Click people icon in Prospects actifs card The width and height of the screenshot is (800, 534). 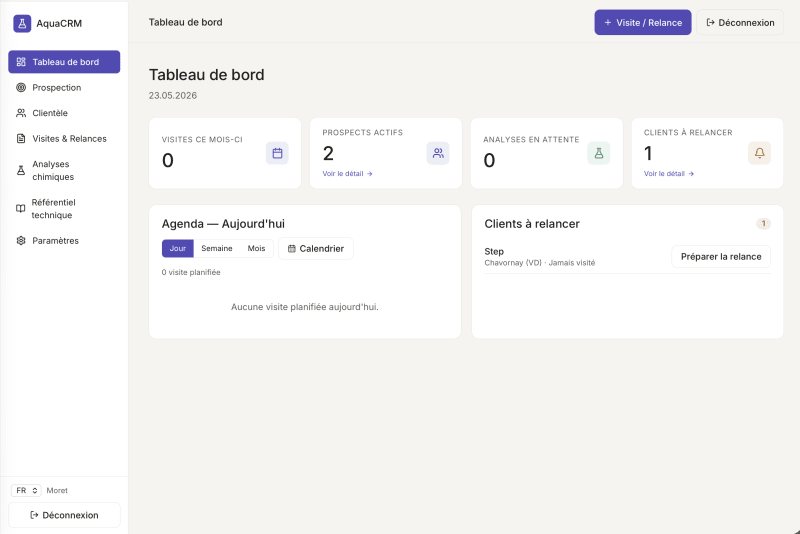tap(438, 153)
